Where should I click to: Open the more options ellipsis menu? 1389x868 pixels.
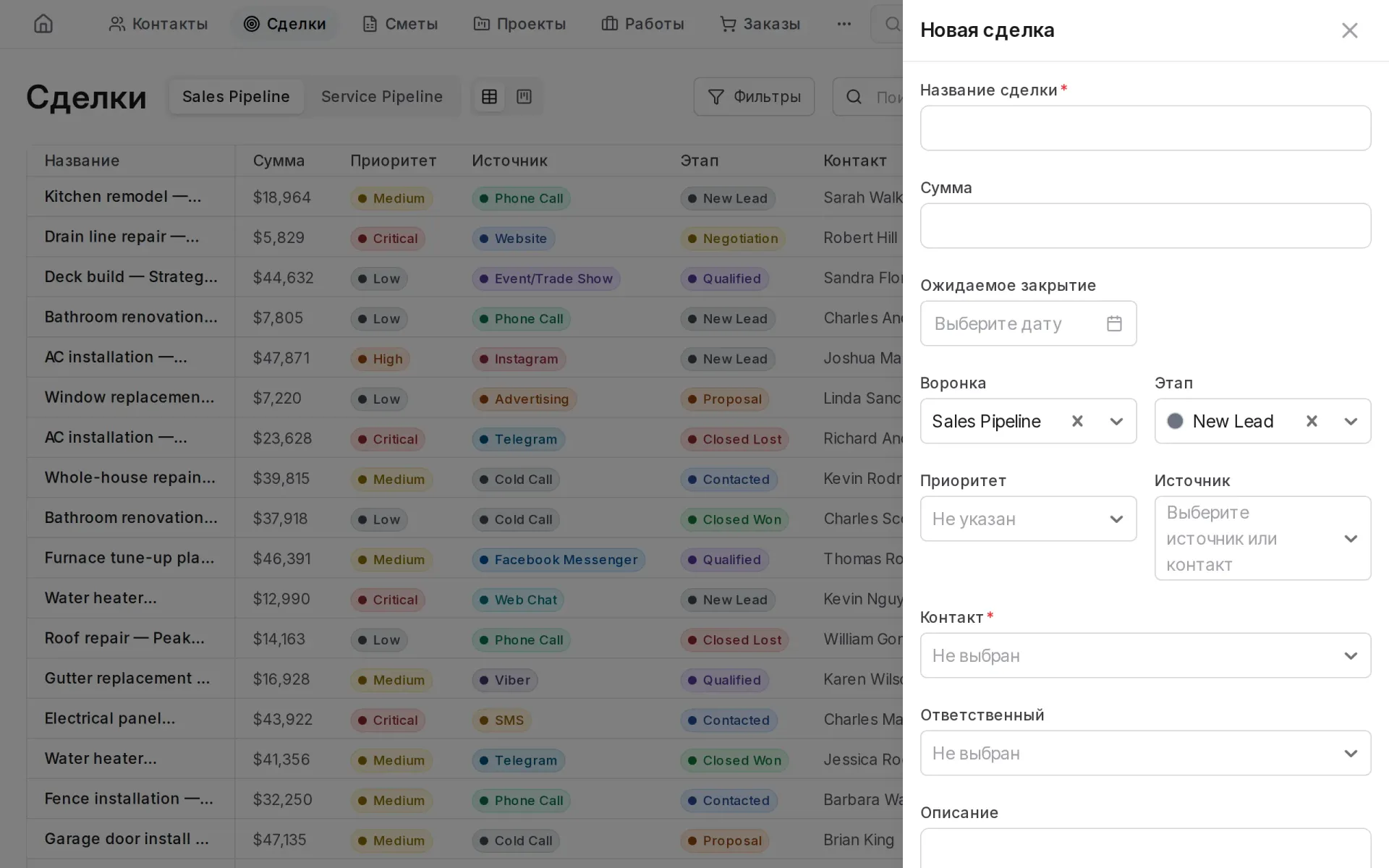click(x=844, y=24)
